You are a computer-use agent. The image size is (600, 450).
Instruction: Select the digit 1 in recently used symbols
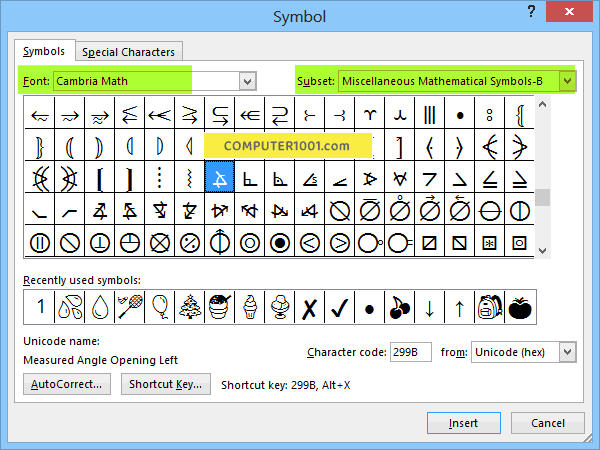(x=40, y=307)
